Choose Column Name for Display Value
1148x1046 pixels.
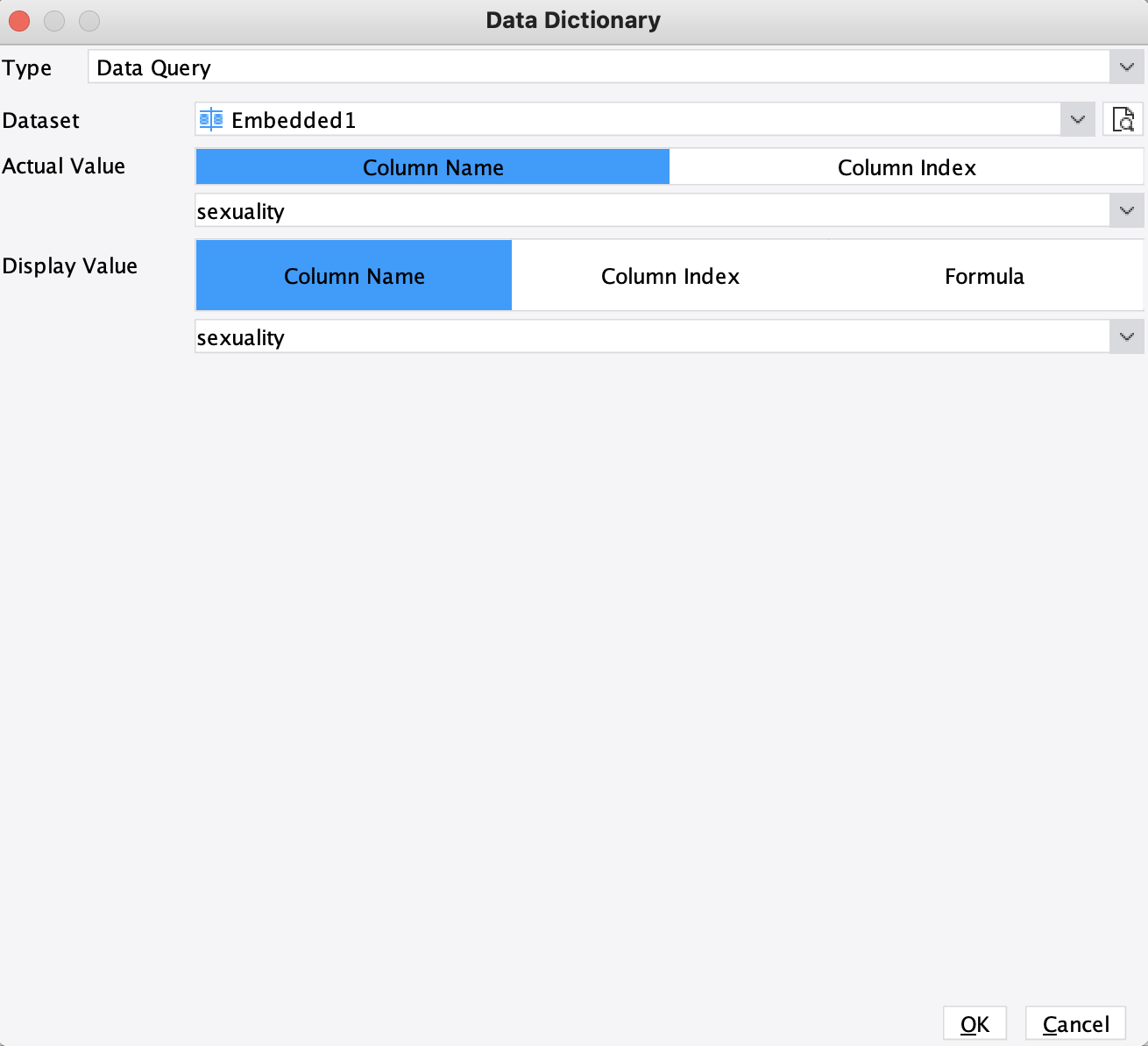point(354,276)
